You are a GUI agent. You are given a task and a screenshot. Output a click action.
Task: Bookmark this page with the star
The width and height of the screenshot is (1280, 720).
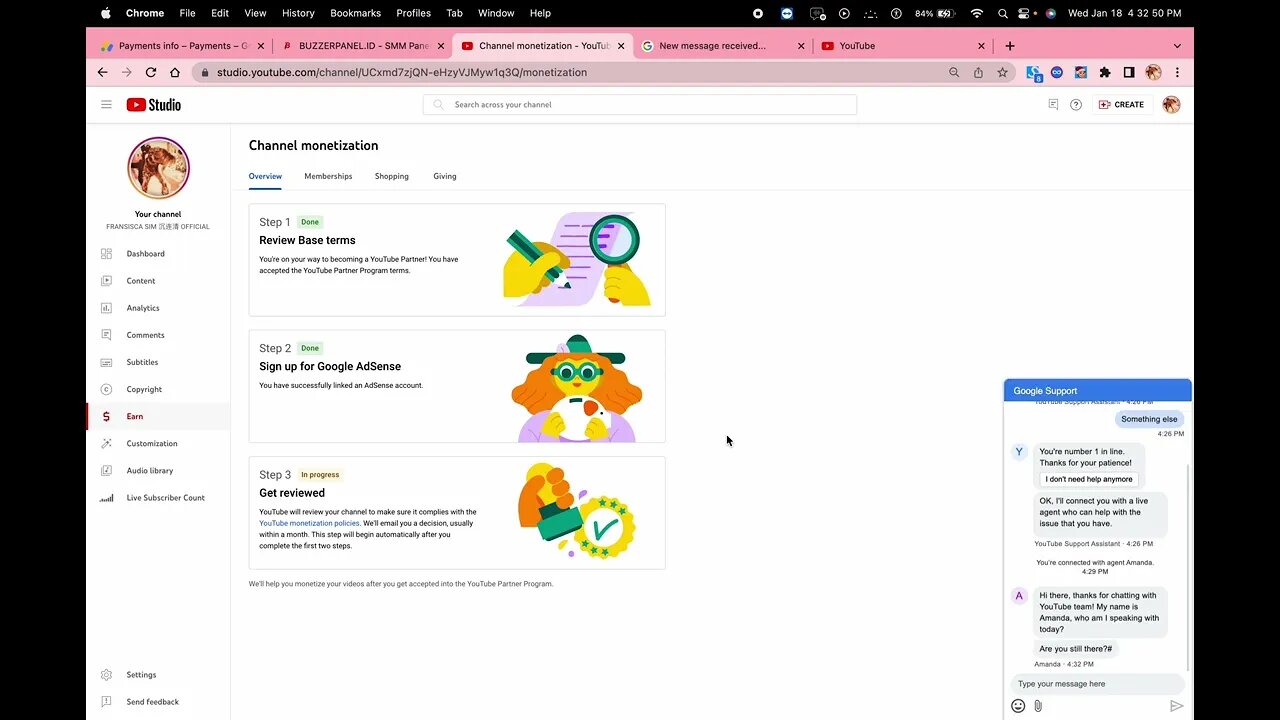pos(1002,72)
